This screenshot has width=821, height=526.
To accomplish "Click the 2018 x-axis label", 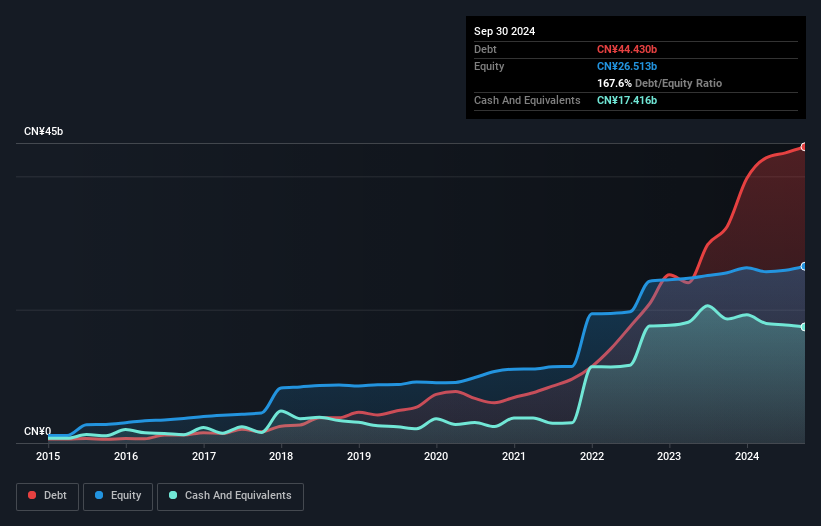I will [281, 456].
